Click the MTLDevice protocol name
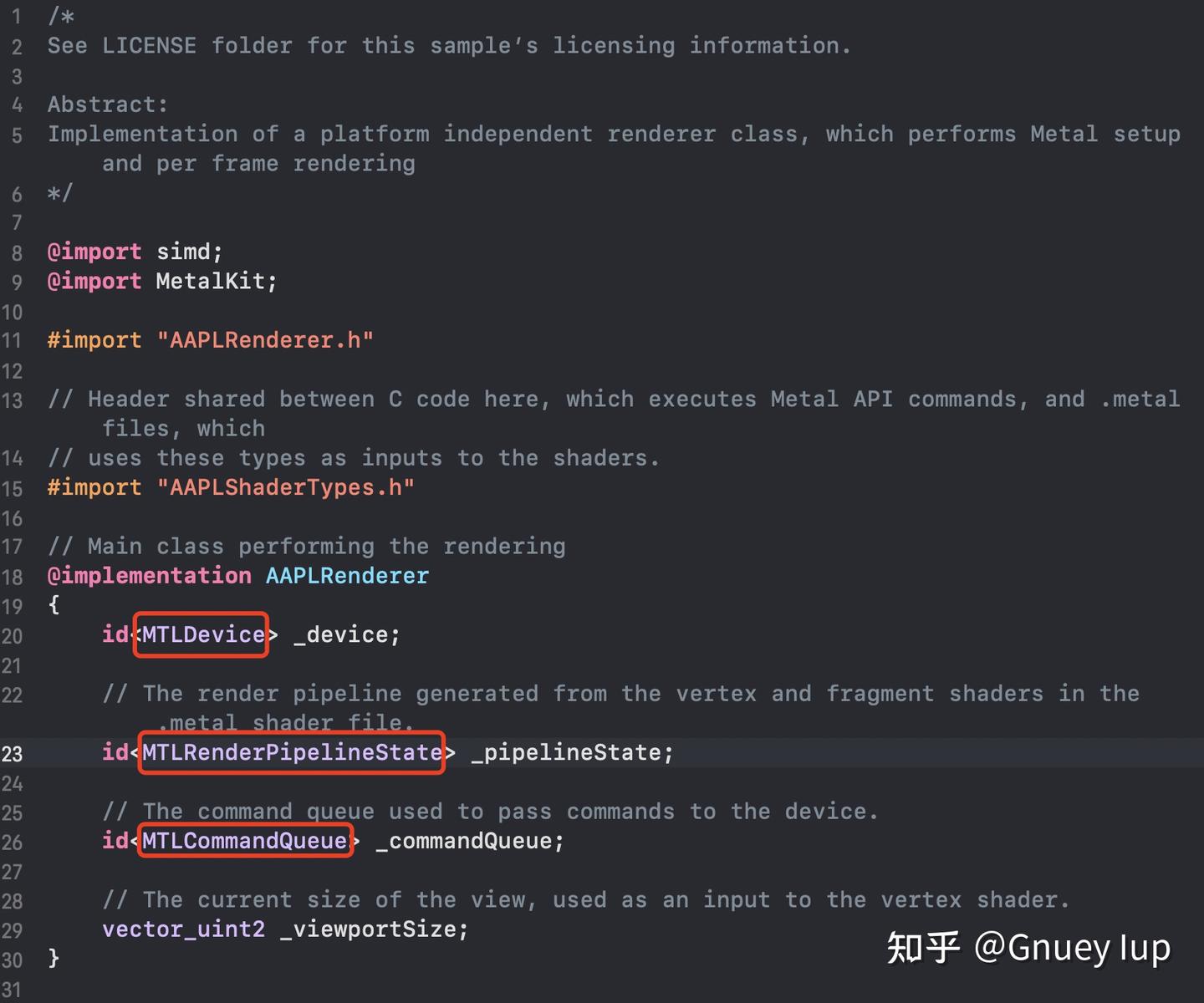This screenshot has width=1204, height=1003. [203, 635]
